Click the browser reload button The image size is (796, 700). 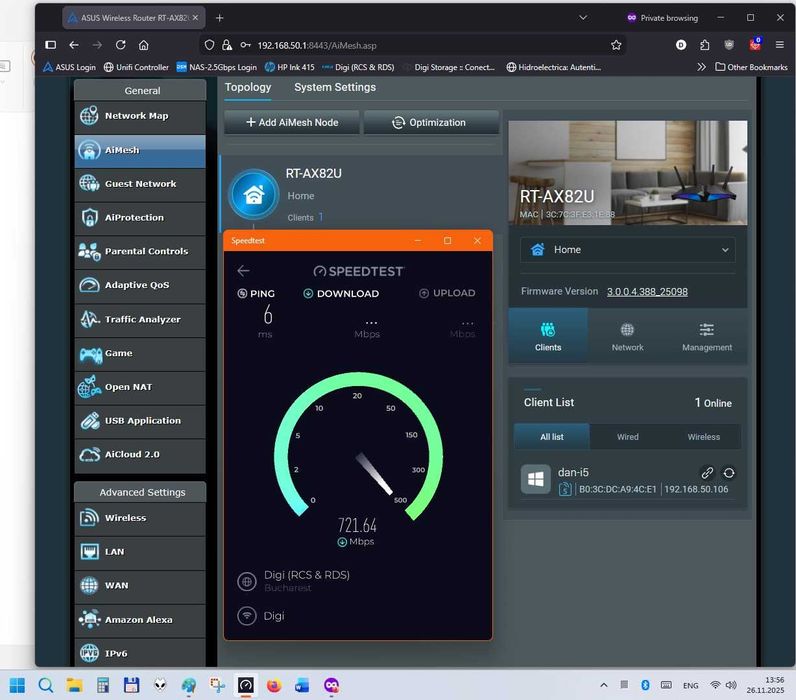121,45
